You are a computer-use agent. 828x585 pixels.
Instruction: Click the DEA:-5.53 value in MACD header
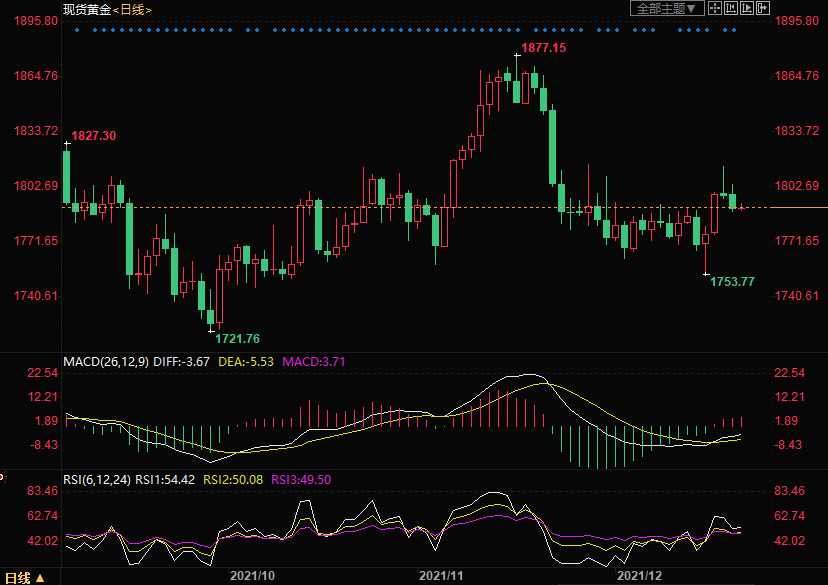click(247, 361)
